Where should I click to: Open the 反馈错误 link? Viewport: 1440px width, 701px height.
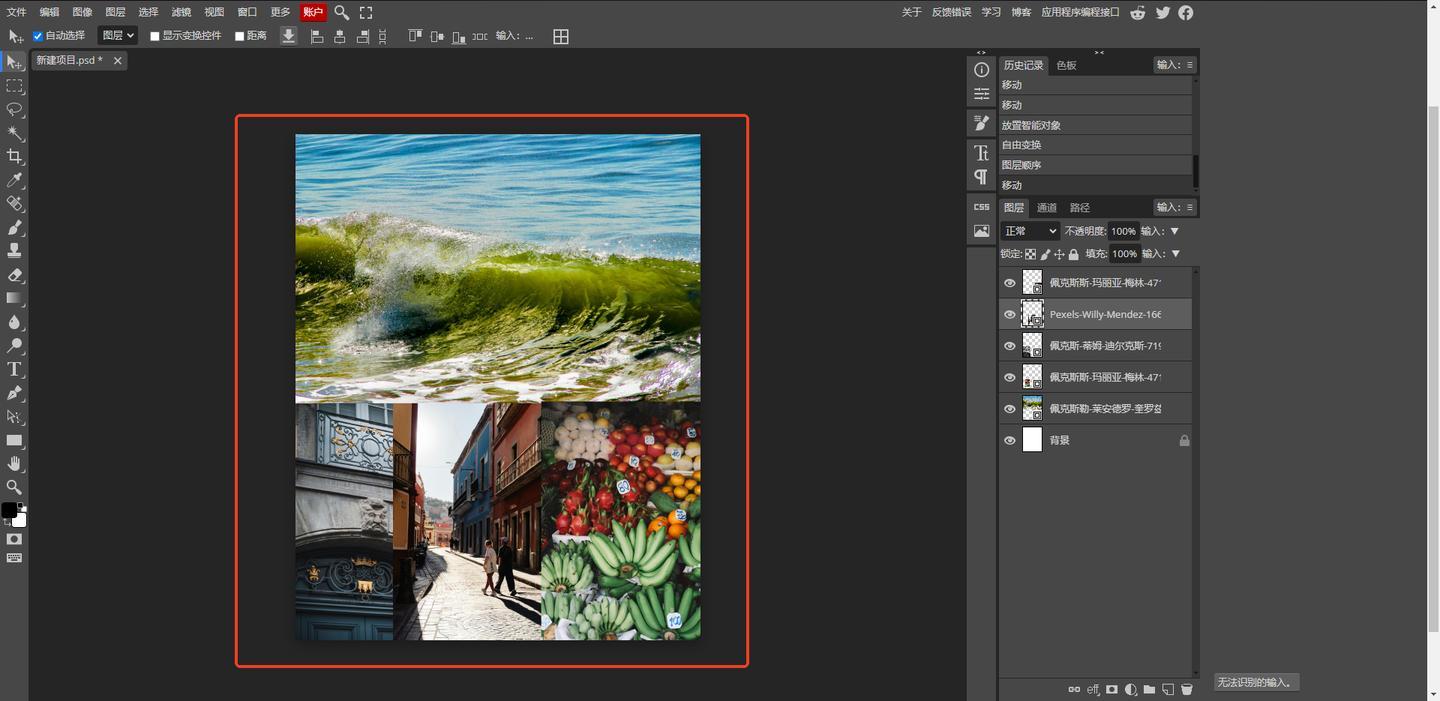pyautogui.click(x=951, y=13)
